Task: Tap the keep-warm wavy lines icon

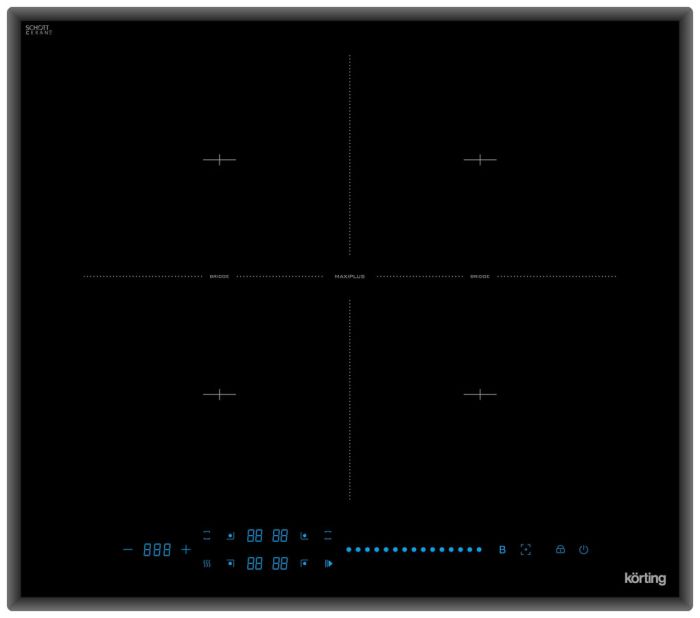Action: click(x=207, y=564)
